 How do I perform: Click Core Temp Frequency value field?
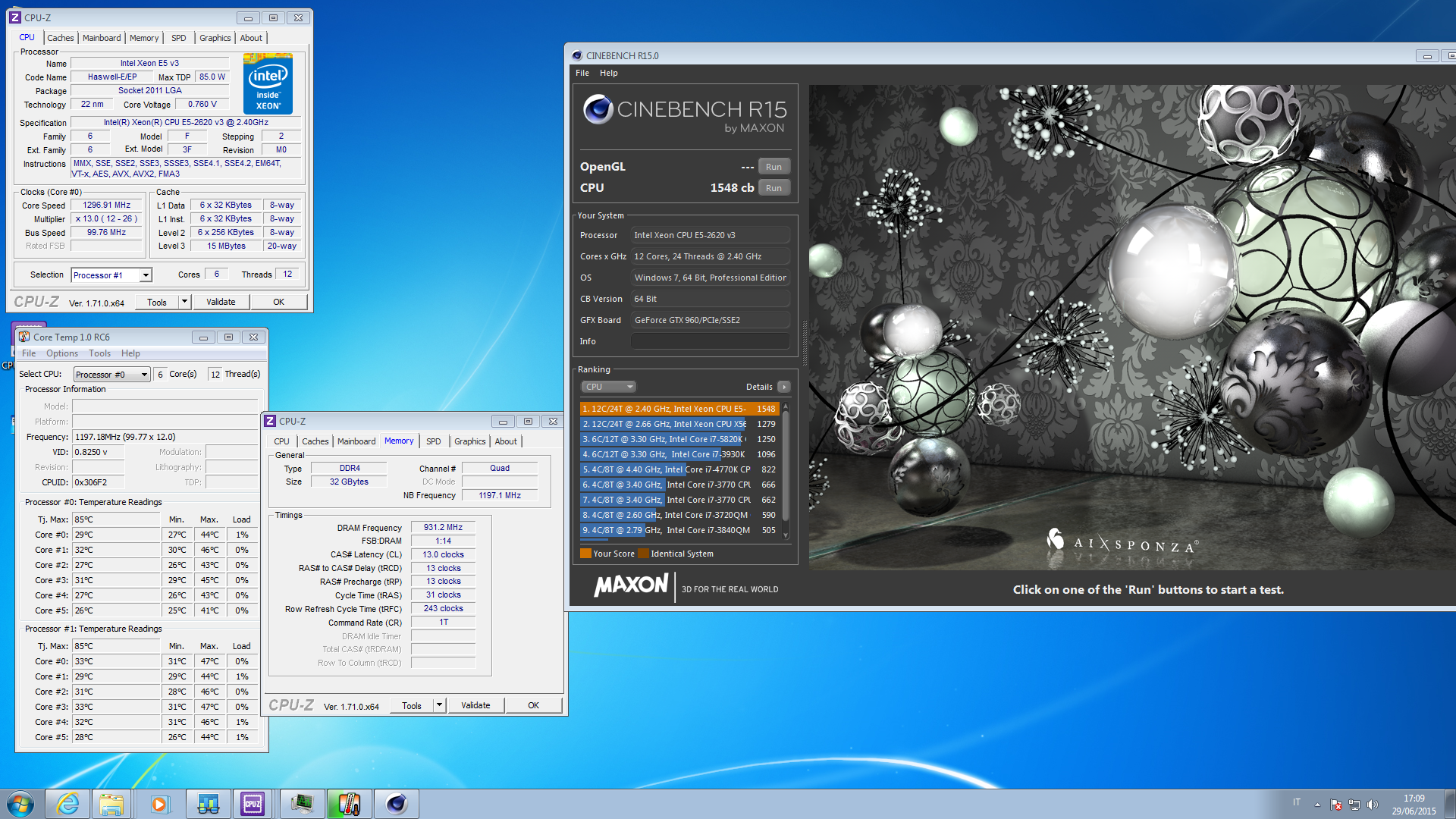165,437
